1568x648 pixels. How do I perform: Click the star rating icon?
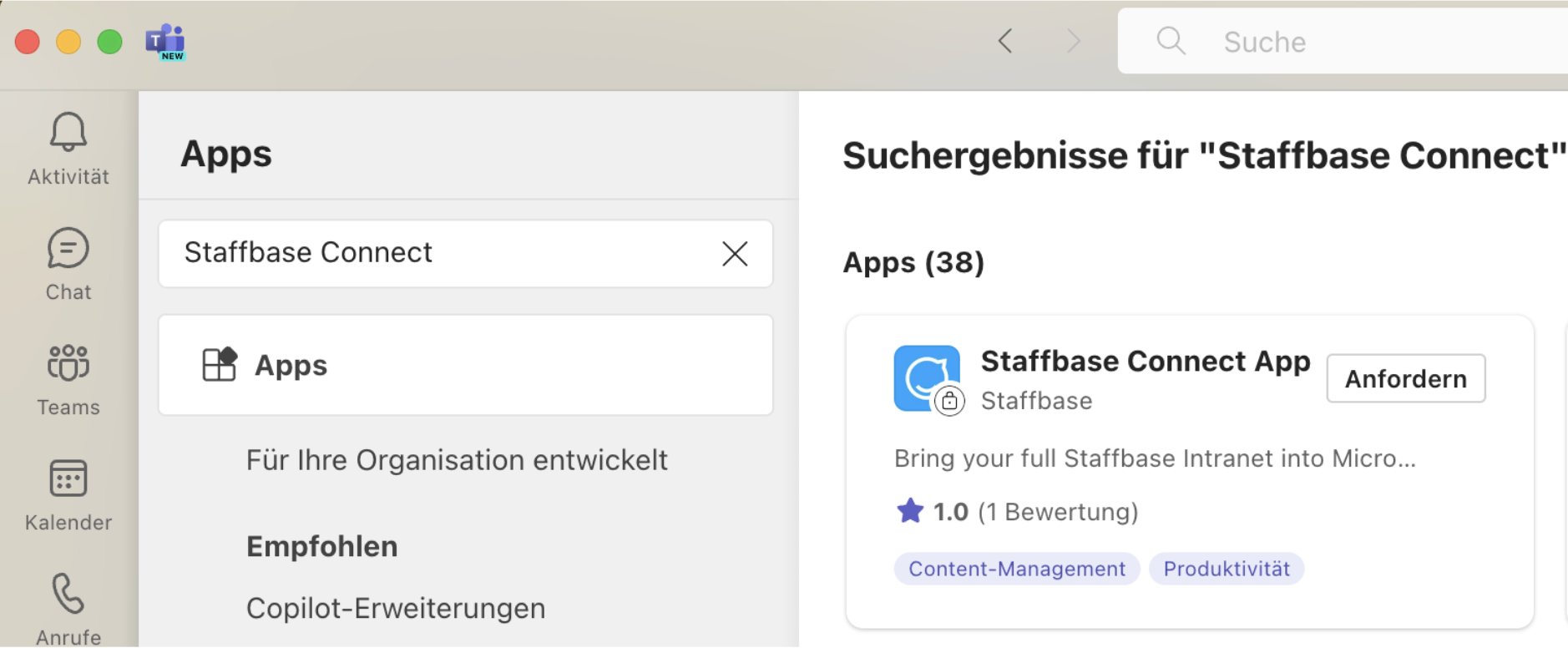tap(910, 511)
